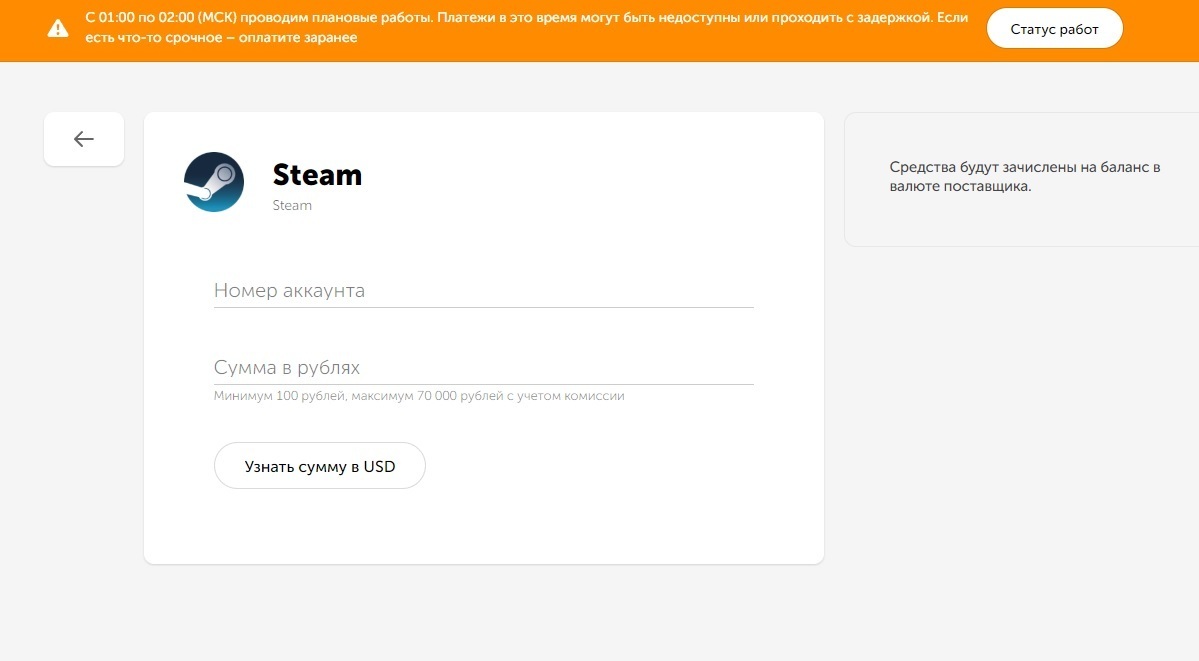Click the back arrow button

(83, 139)
